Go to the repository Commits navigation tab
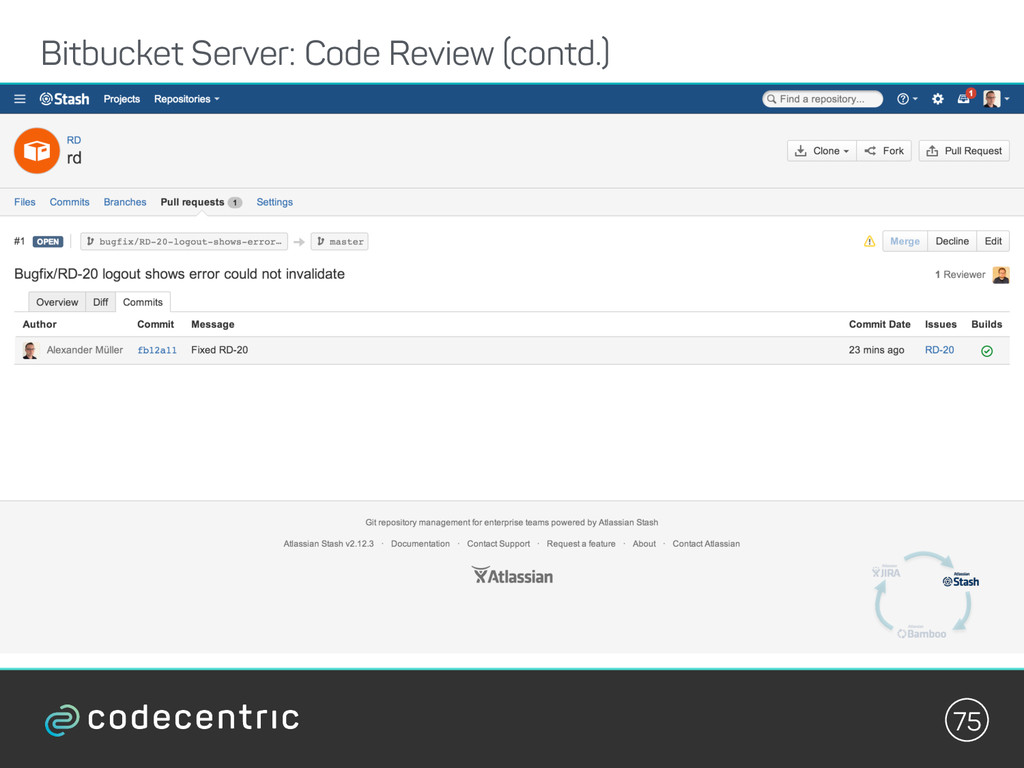The image size is (1024, 768). pyautogui.click(x=69, y=202)
